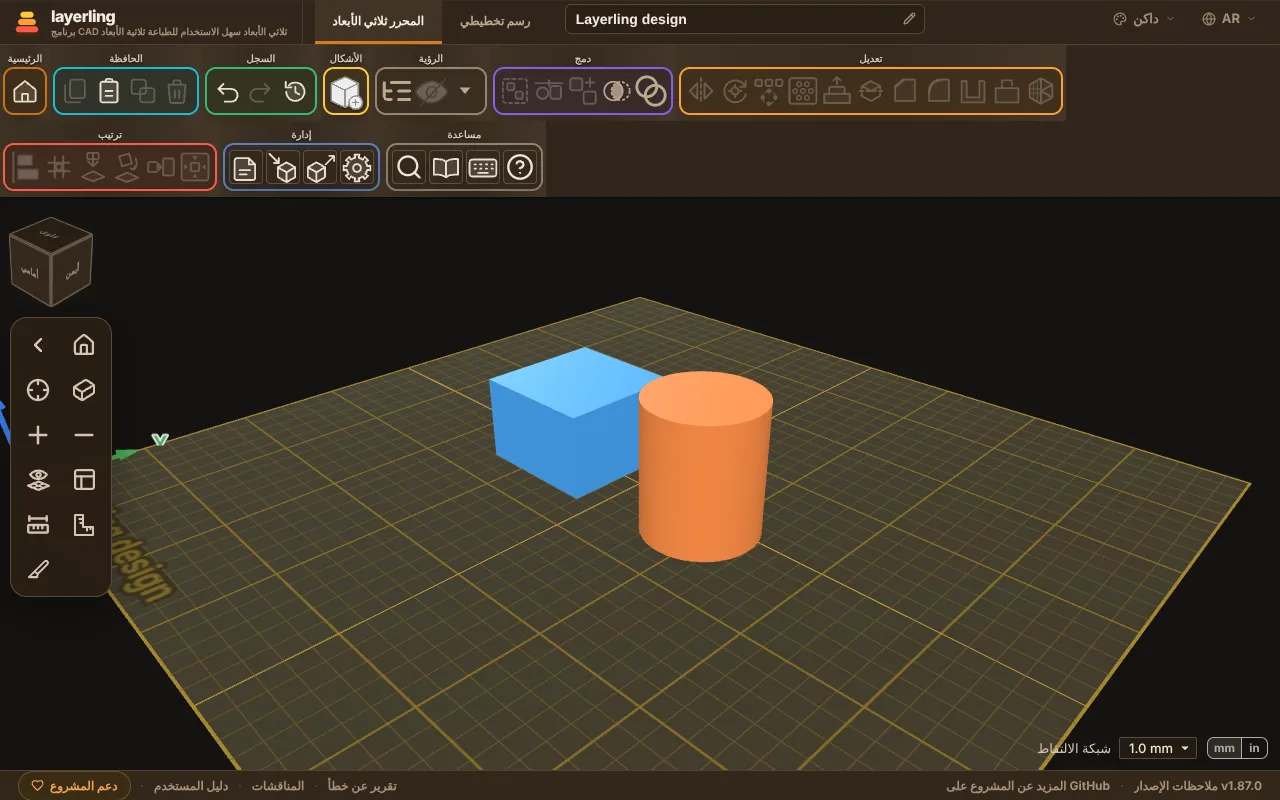Switch units to in
The image size is (1280, 800).
pos(1254,748)
